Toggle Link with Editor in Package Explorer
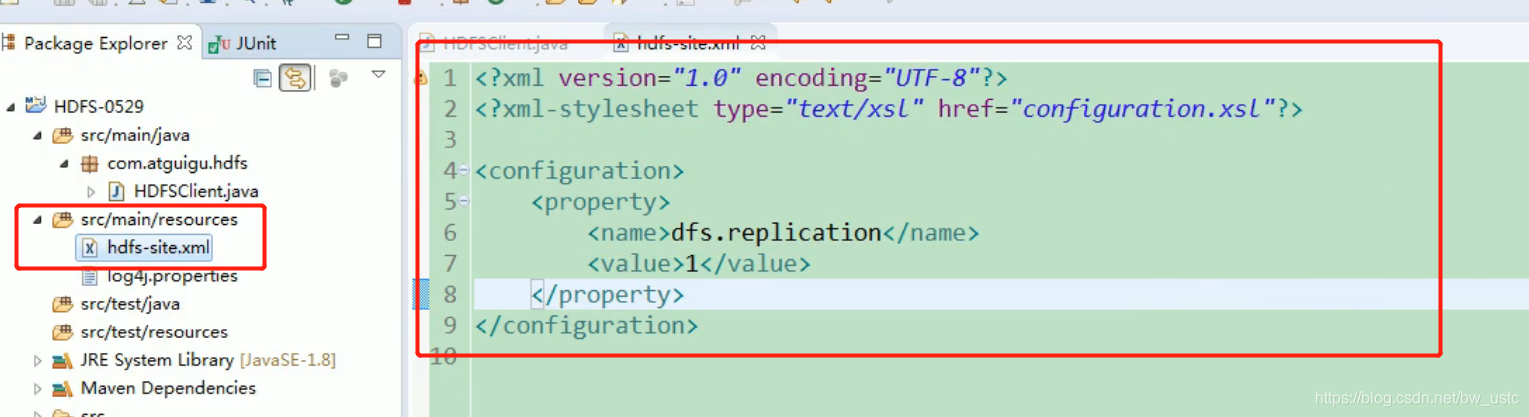The image size is (1529, 417). [x=295, y=78]
